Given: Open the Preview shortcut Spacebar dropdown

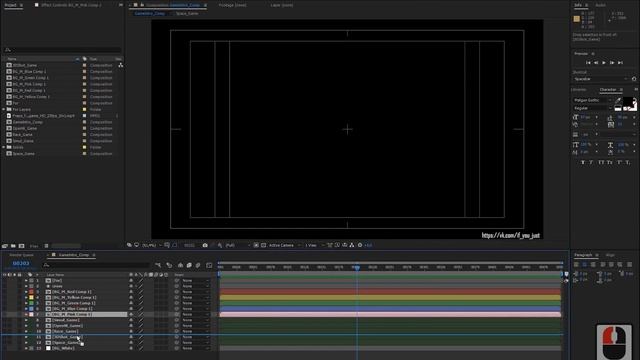Looking at the screenshot, I should tap(601, 79).
